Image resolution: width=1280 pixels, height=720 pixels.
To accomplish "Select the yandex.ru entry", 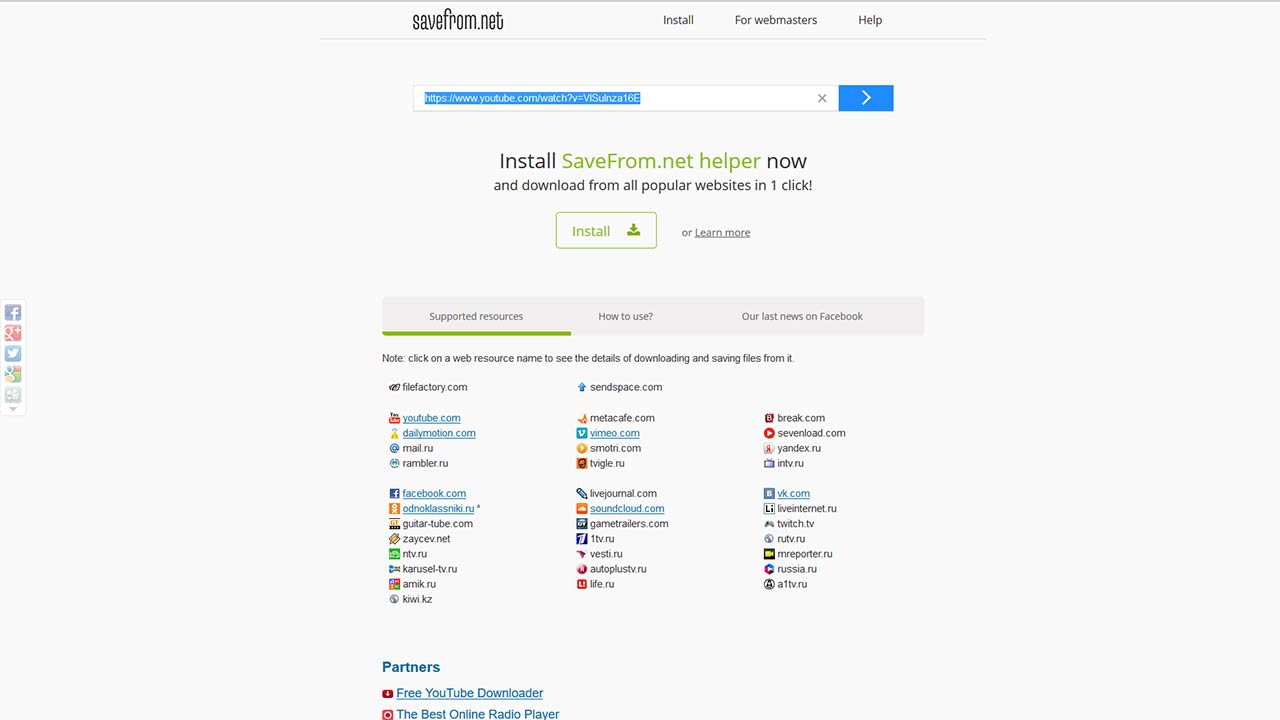I will (799, 448).
